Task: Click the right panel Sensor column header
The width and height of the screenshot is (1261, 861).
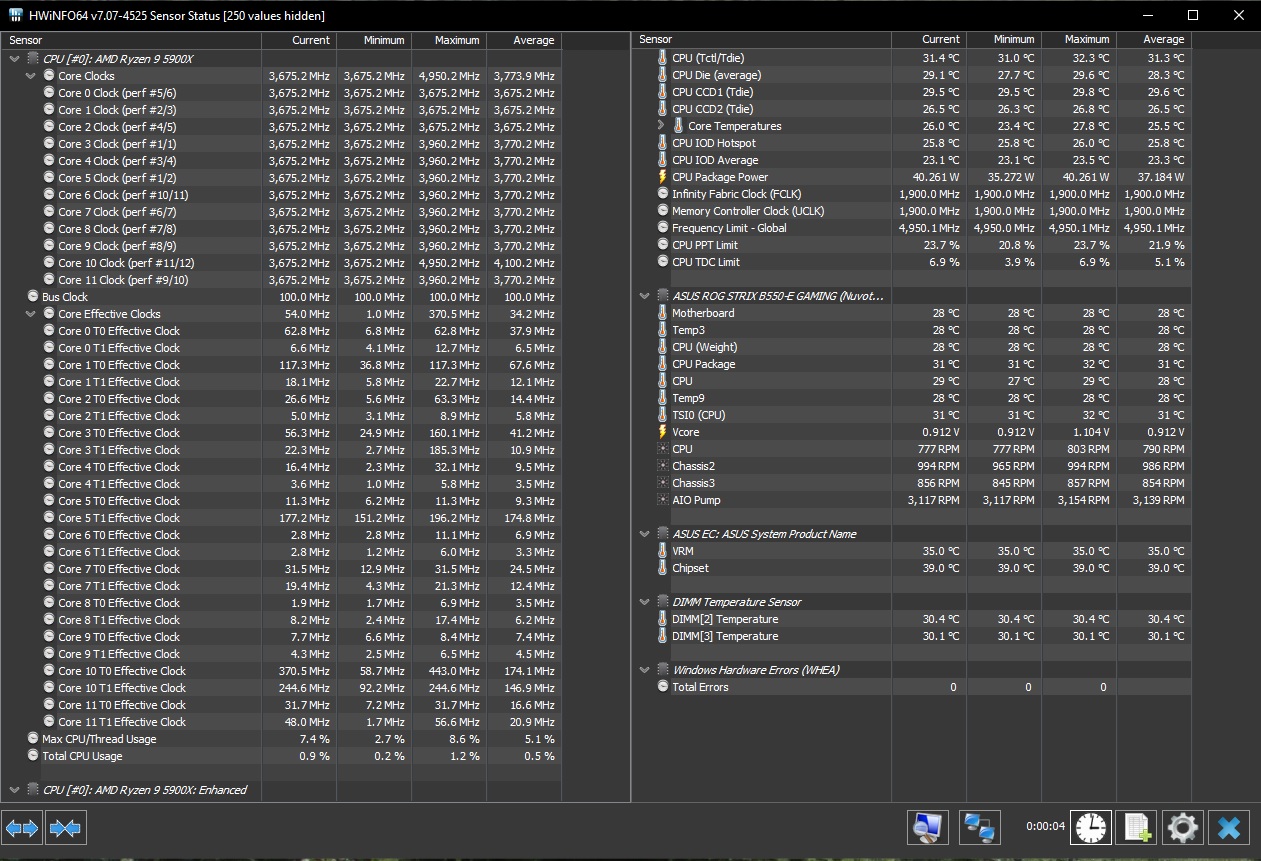Action: pos(763,40)
